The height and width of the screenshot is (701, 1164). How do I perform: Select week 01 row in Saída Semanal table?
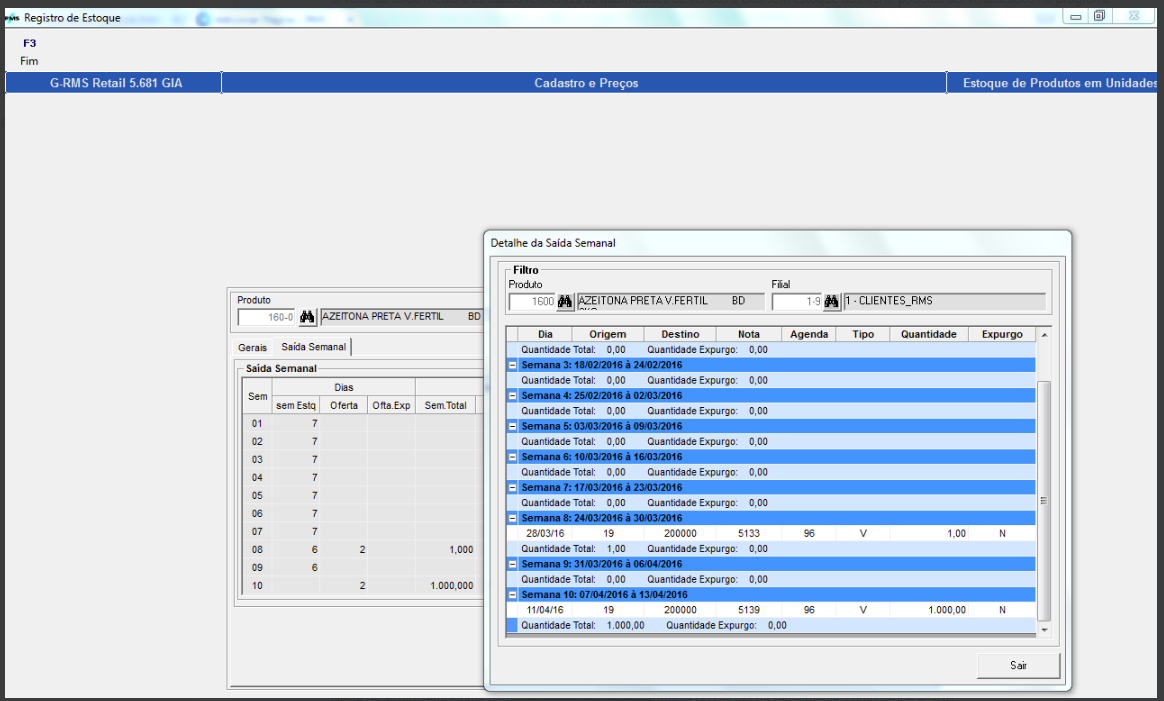[363, 423]
